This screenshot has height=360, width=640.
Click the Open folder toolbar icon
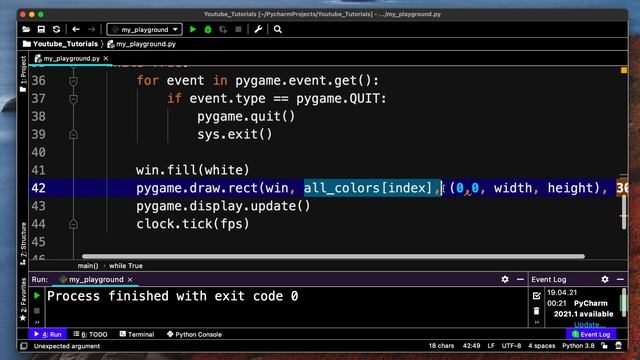click(x=27, y=29)
